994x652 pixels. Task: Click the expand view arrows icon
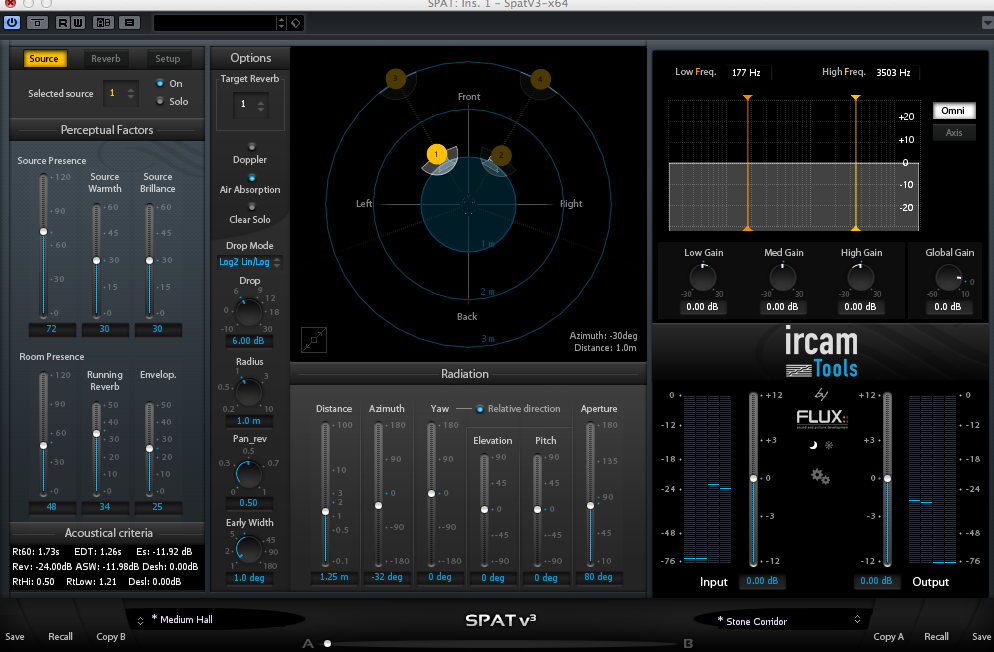[315, 341]
